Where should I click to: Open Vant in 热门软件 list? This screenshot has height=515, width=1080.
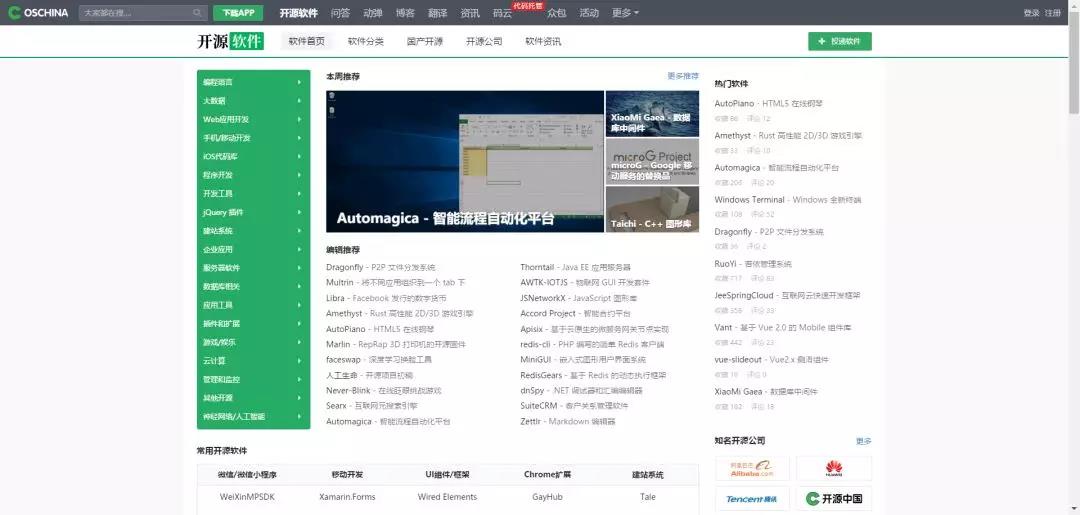click(783, 328)
